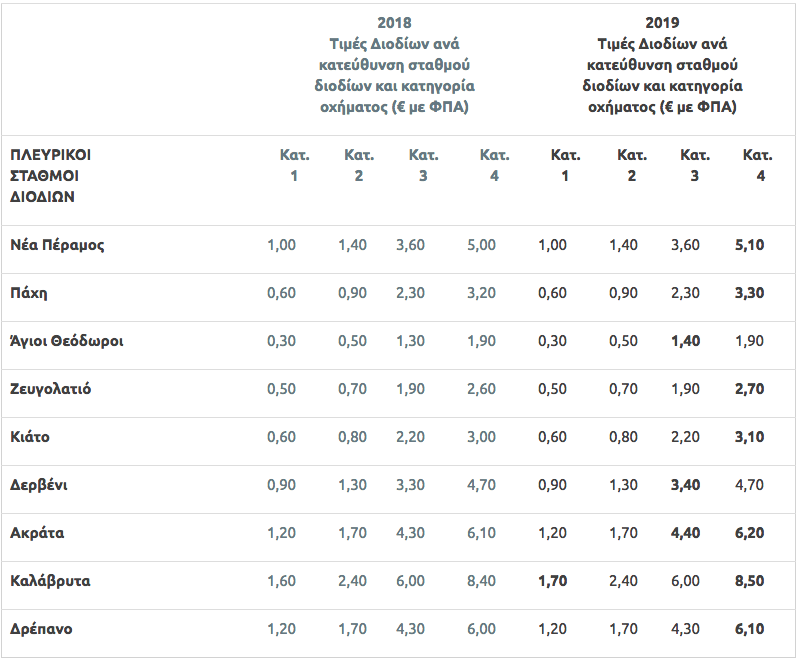796x659 pixels.
Task: Select the Πάχη station name
Action: click(30, 293)
